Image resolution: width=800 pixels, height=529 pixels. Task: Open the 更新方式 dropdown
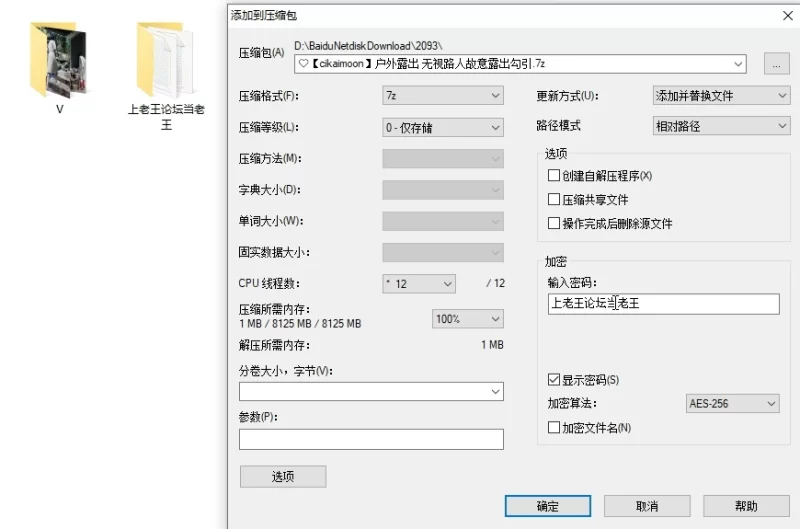[721, 95]
